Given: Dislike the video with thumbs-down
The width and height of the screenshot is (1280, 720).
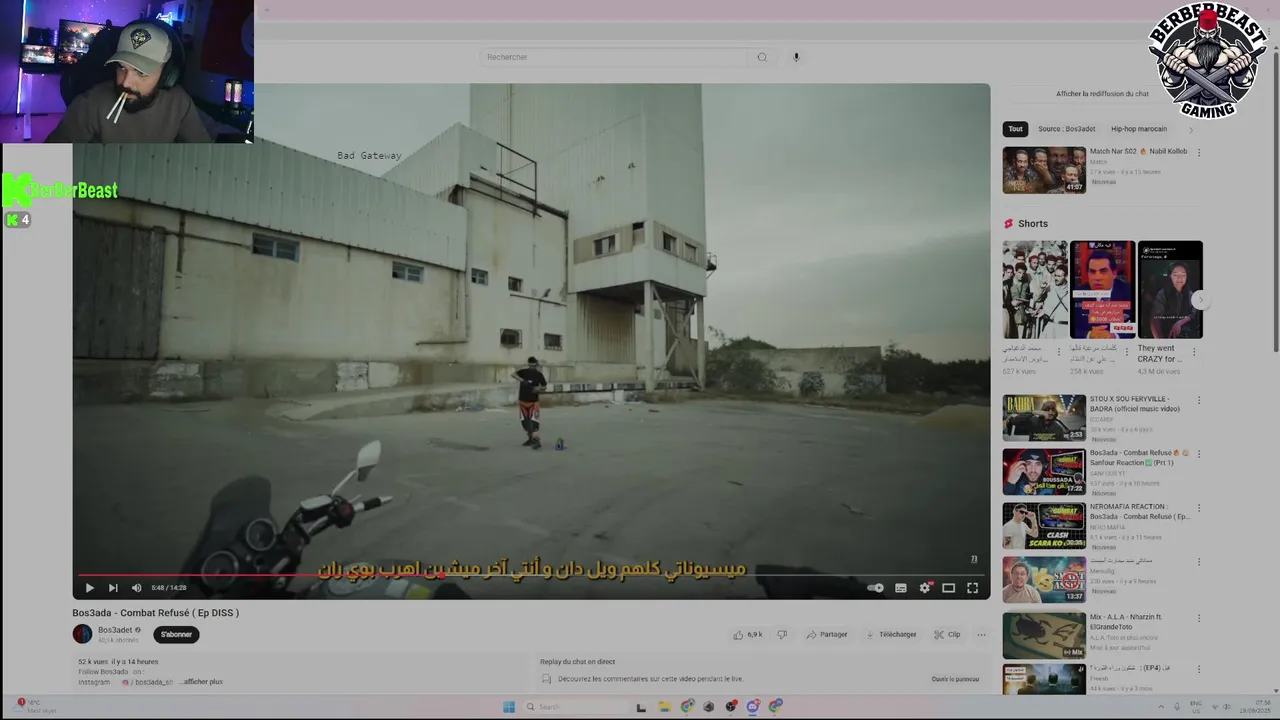Looking at the screenshot, I should pos(782,634).
